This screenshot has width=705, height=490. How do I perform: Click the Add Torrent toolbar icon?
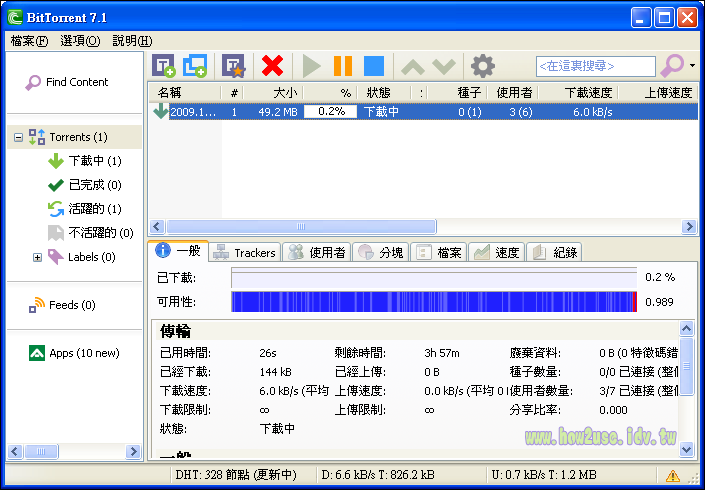[163, 66]
